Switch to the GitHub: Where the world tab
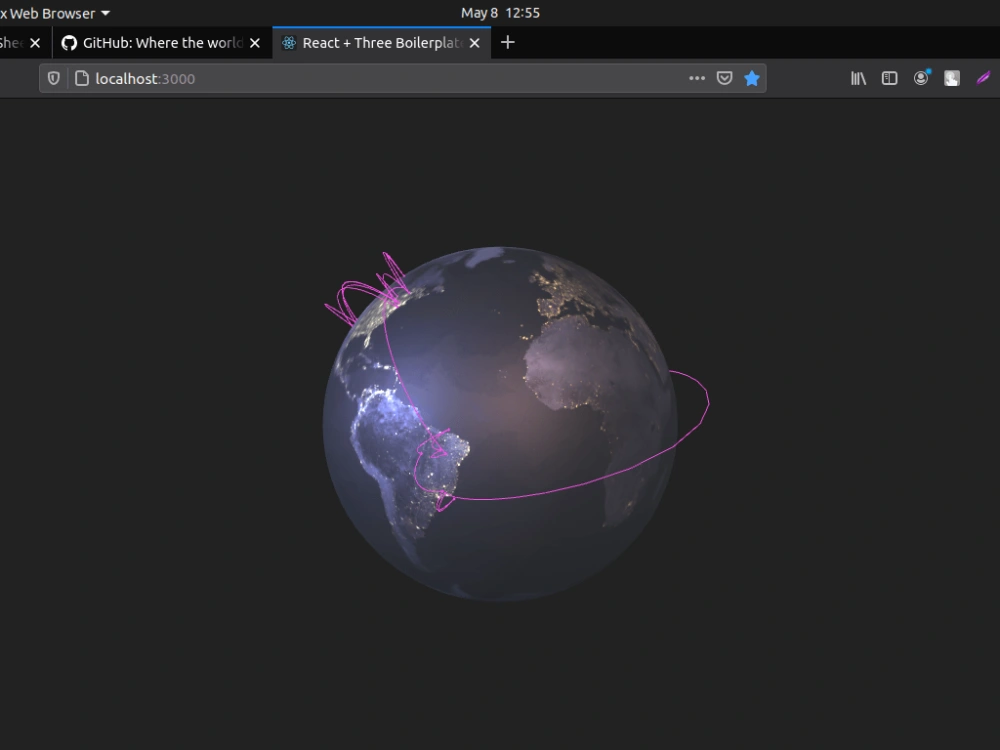This screenshot has width=1000, height=750. 162,43
